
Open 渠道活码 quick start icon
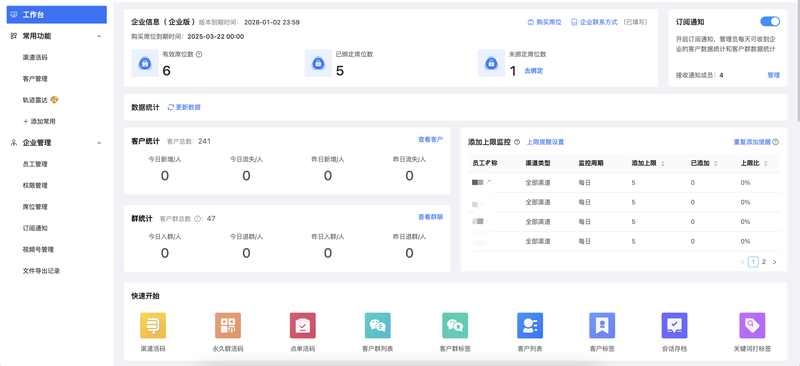tap(153, 326)
